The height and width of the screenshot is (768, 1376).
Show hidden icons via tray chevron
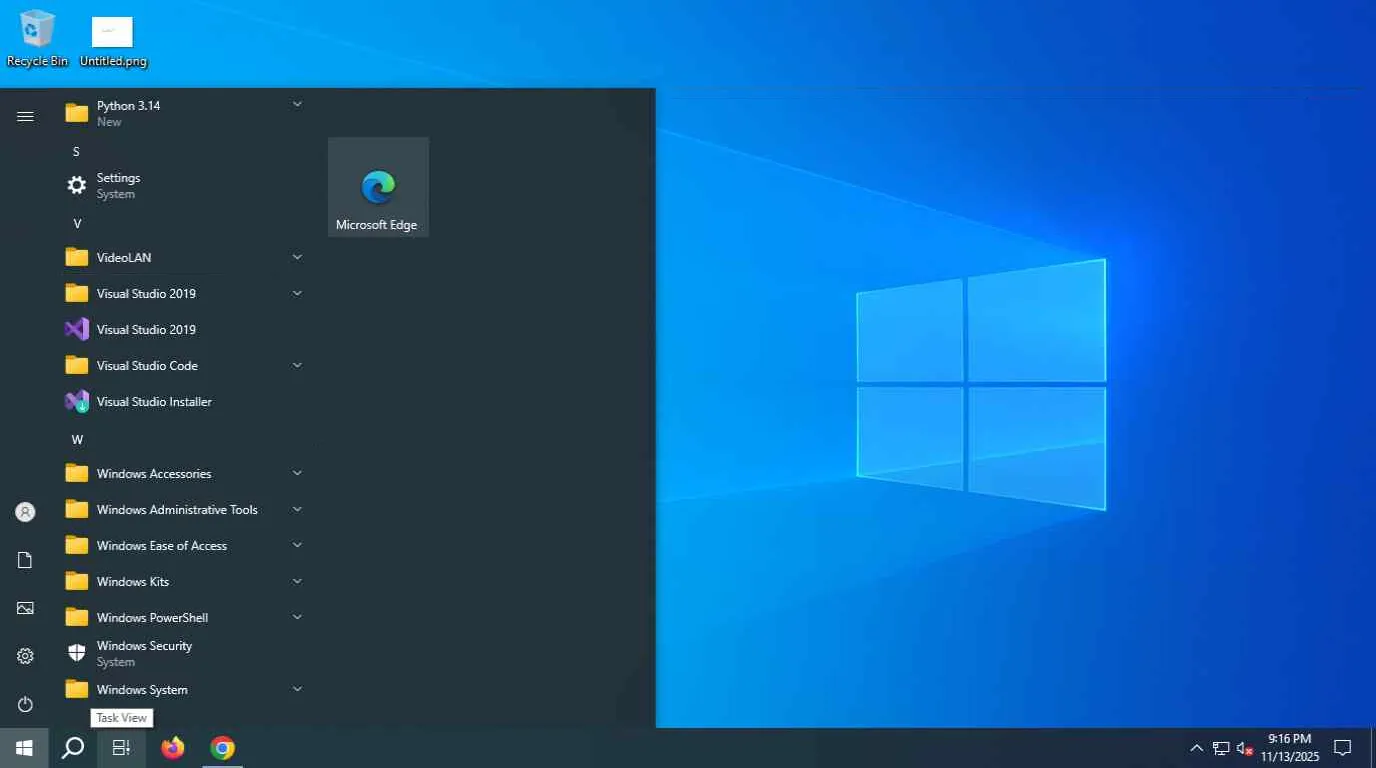coord(1196,748)
